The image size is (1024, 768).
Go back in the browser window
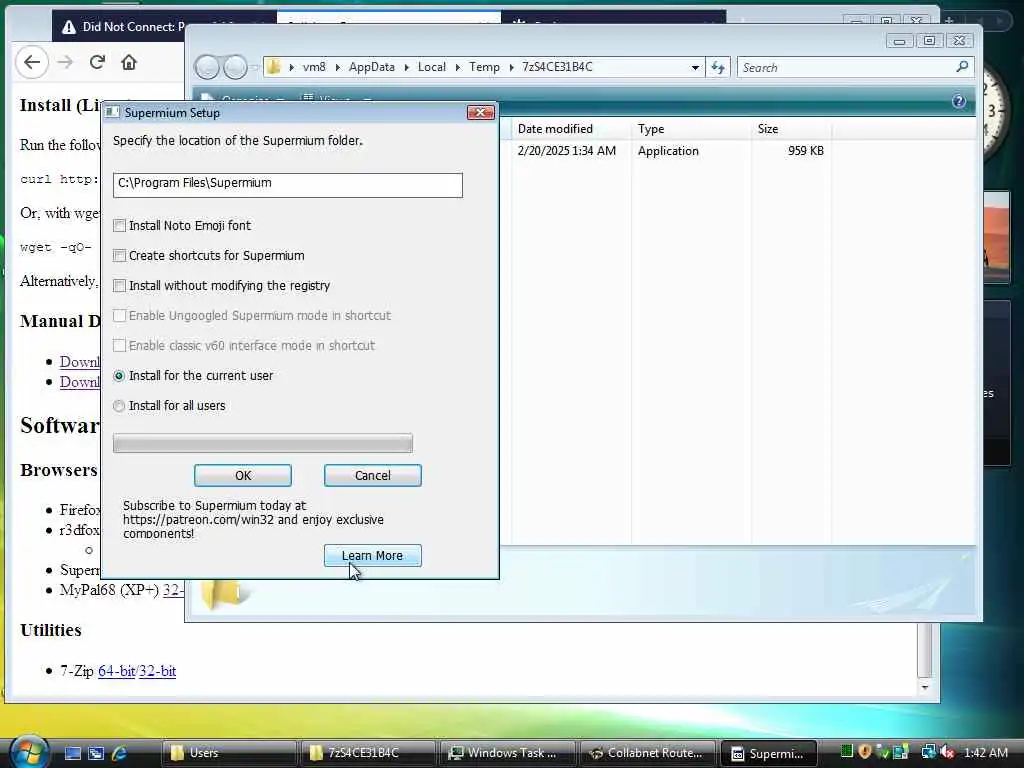pyautogui.click(x=31, y=63)
